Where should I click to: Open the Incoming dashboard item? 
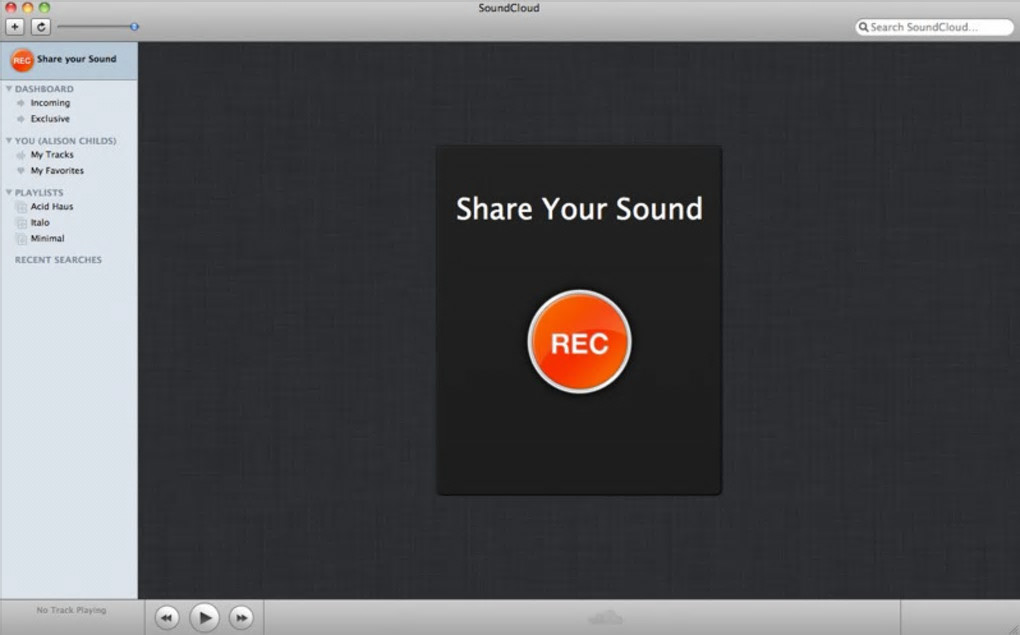[x=50, y=103]
